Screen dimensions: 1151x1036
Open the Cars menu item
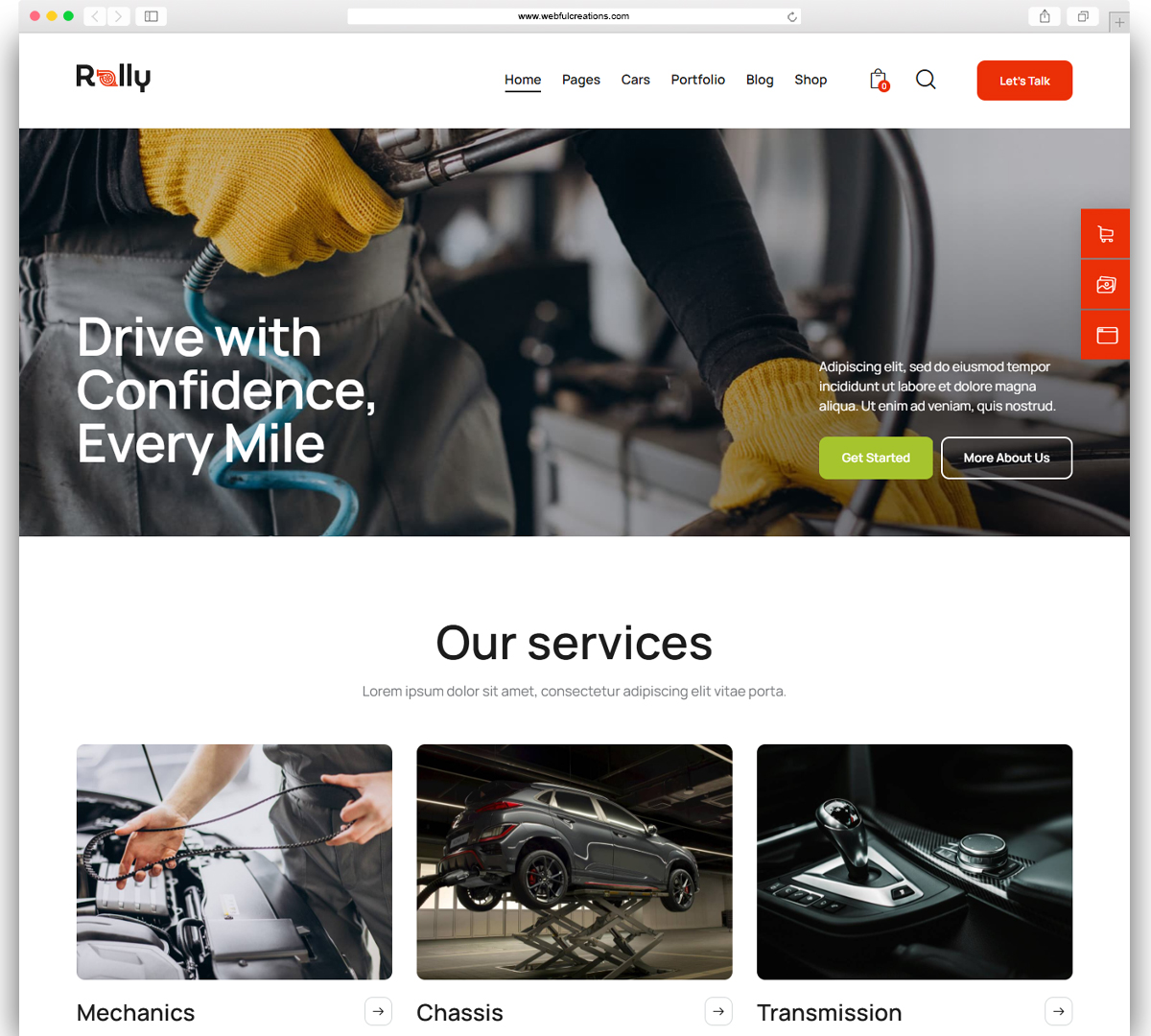[x=636, y=80]
